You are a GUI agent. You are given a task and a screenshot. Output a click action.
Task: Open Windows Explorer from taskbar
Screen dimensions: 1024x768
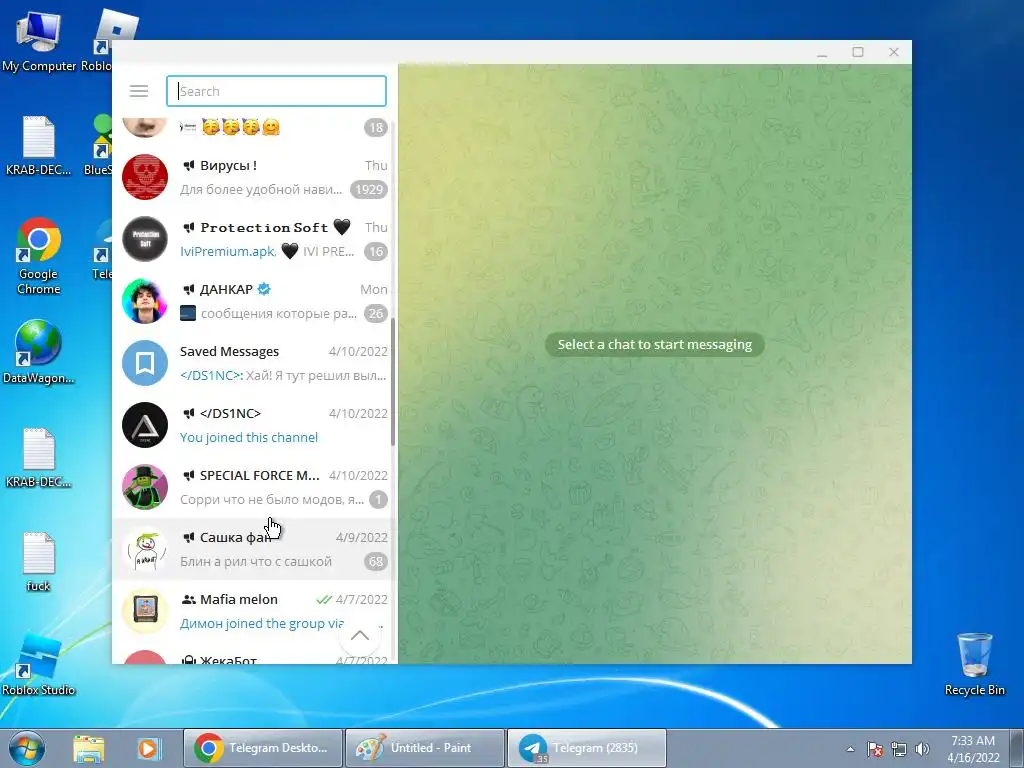click(89, 748)
